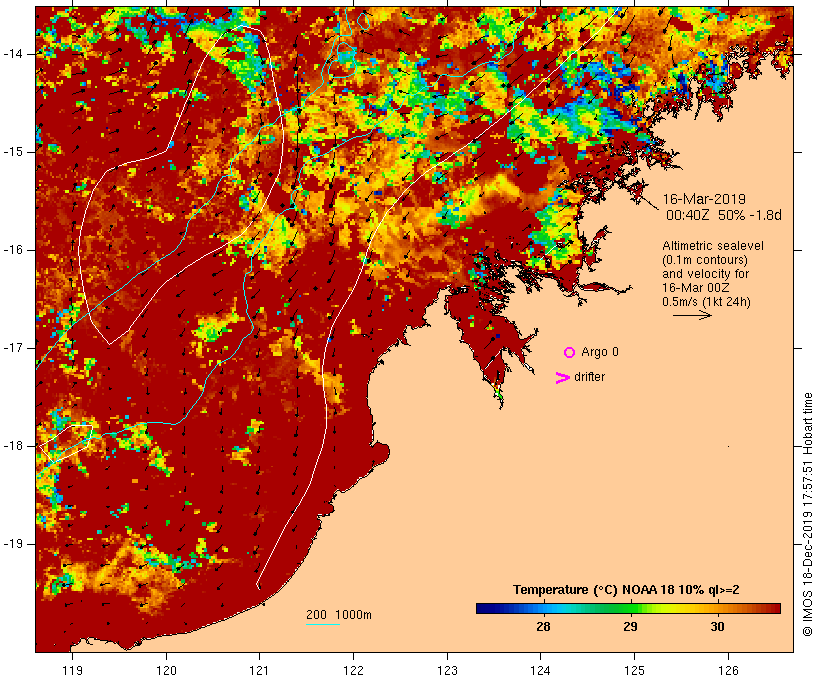820x680 pixels.
Task: Click the '-16' latitude axis label
Action: [x=13, y=250]
